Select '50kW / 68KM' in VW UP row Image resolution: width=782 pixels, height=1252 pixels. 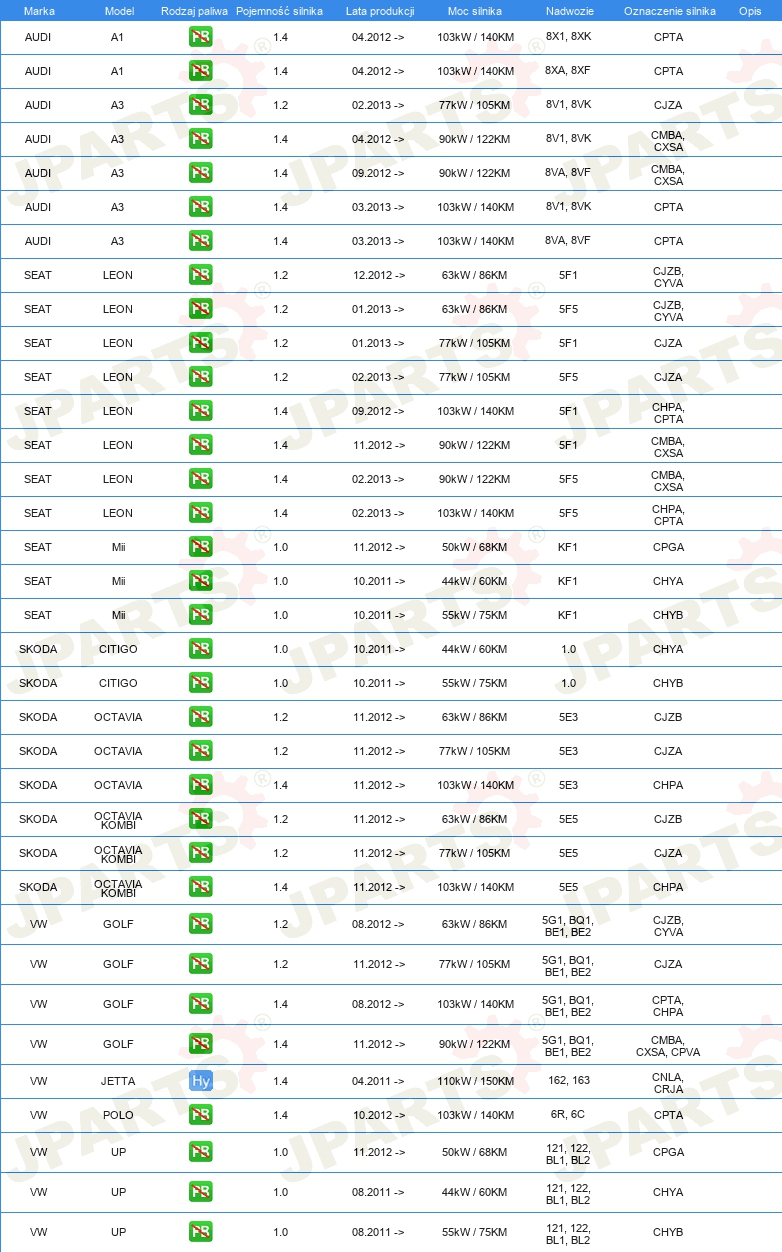pos(475,1152)
